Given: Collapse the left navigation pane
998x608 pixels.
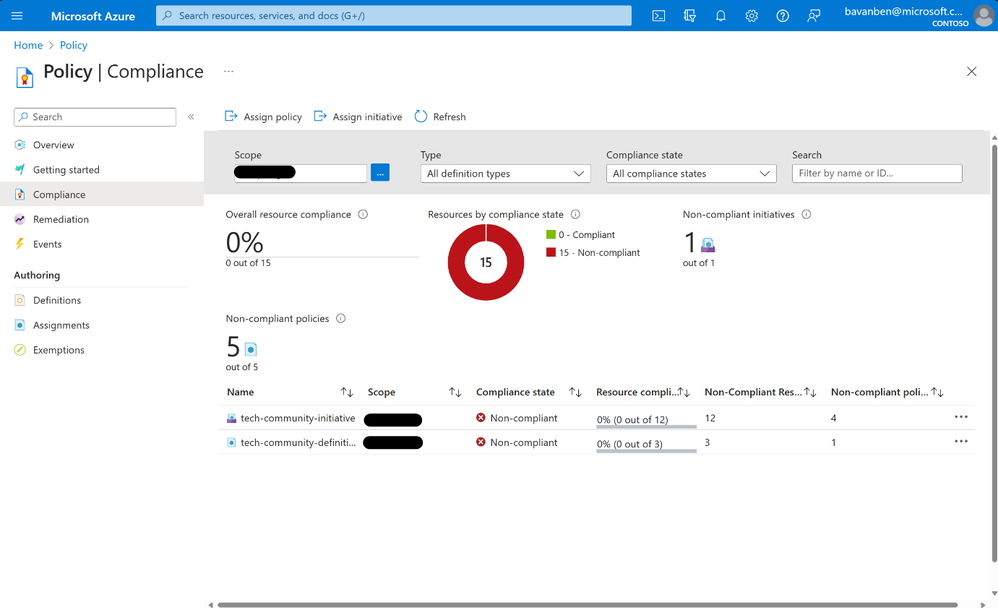Looking at the screenshot, I should point(191,117).
